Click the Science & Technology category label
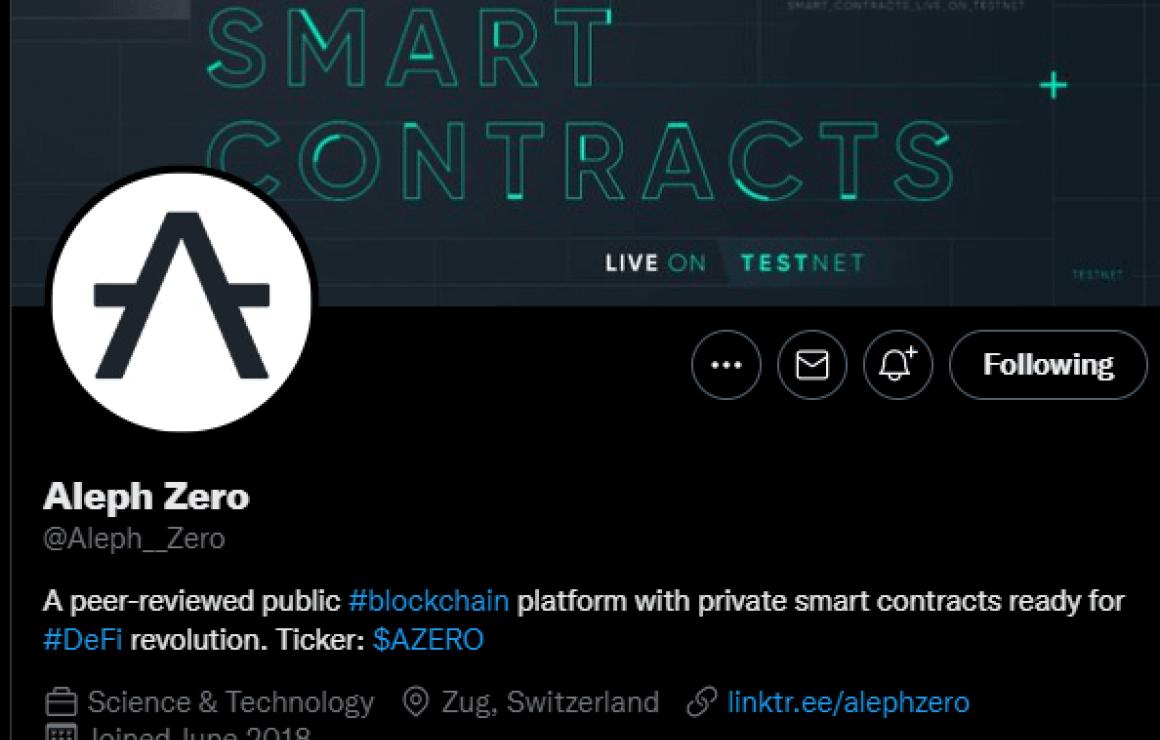 (x=231, y=702)
